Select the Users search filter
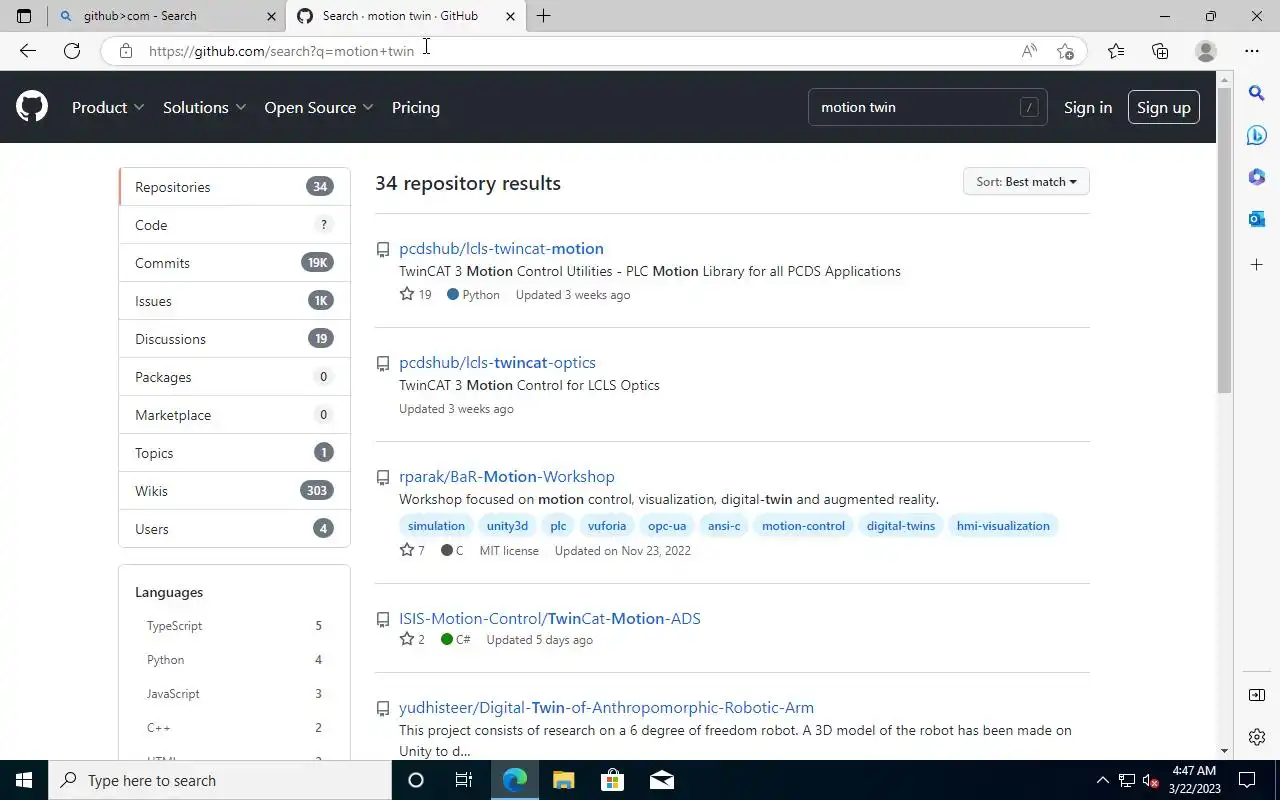Image resolution: width=1280 pixels, height=800 pixels. coord(234,529)
